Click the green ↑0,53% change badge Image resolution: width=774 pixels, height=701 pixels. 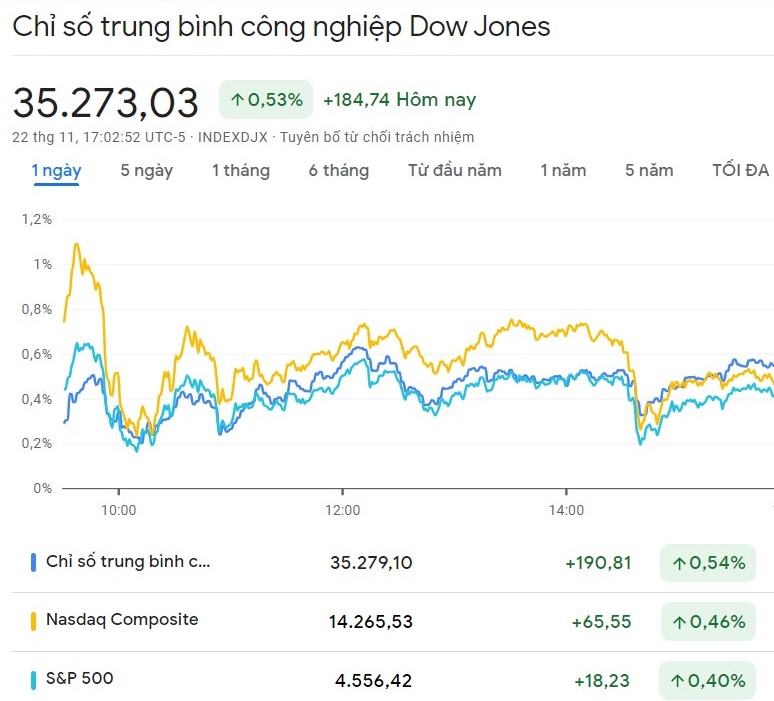point(265,100)
